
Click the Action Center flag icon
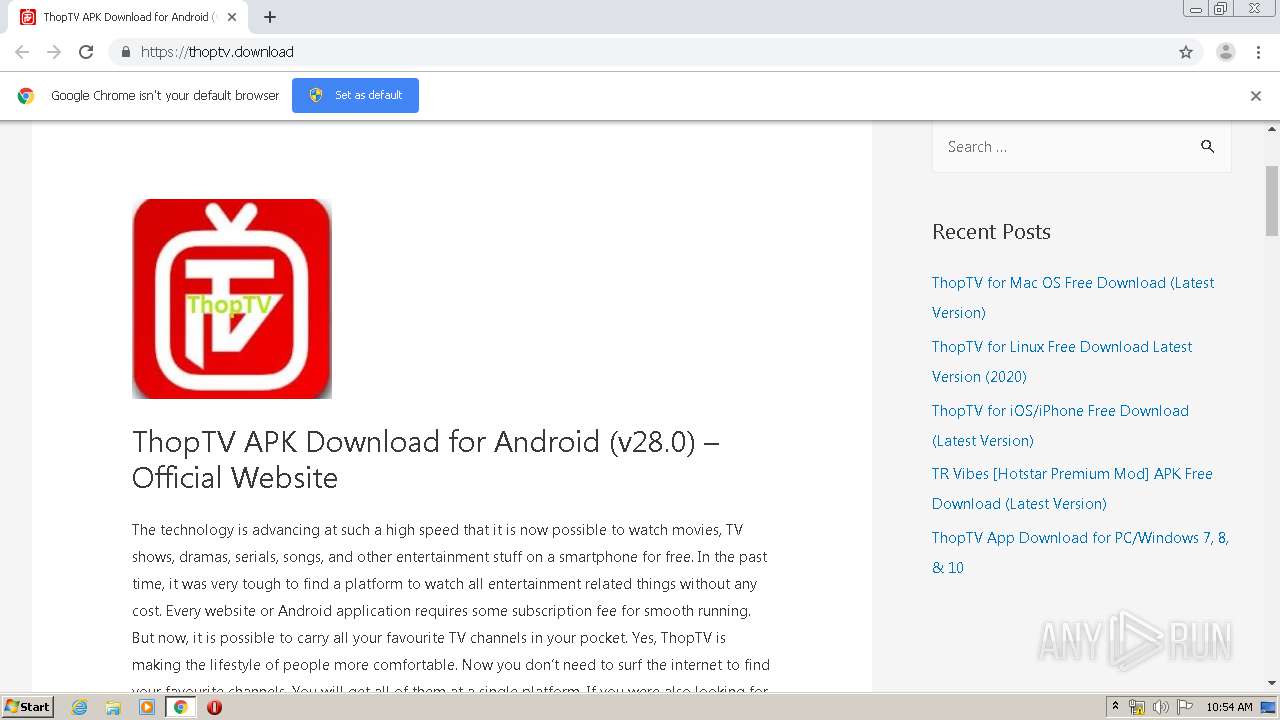(1185, 707)
